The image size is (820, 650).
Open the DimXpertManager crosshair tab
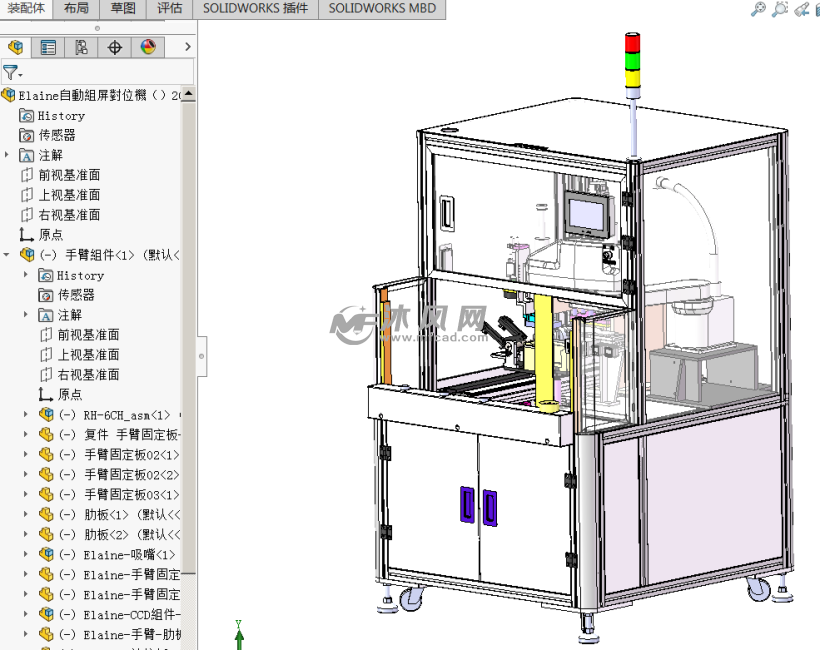[115, 47]
